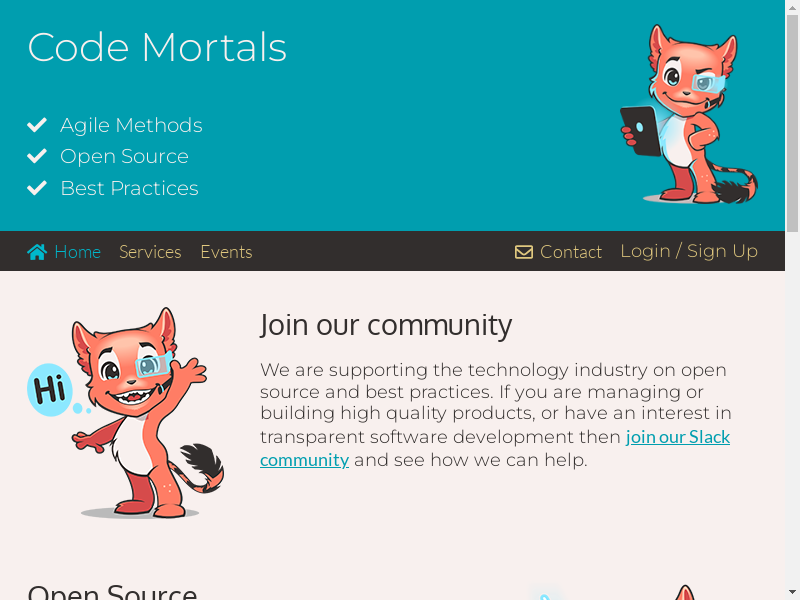800x600 pixels.
Task: Click checkmark icon beside Agile Methods
Action: click(37, 125)
